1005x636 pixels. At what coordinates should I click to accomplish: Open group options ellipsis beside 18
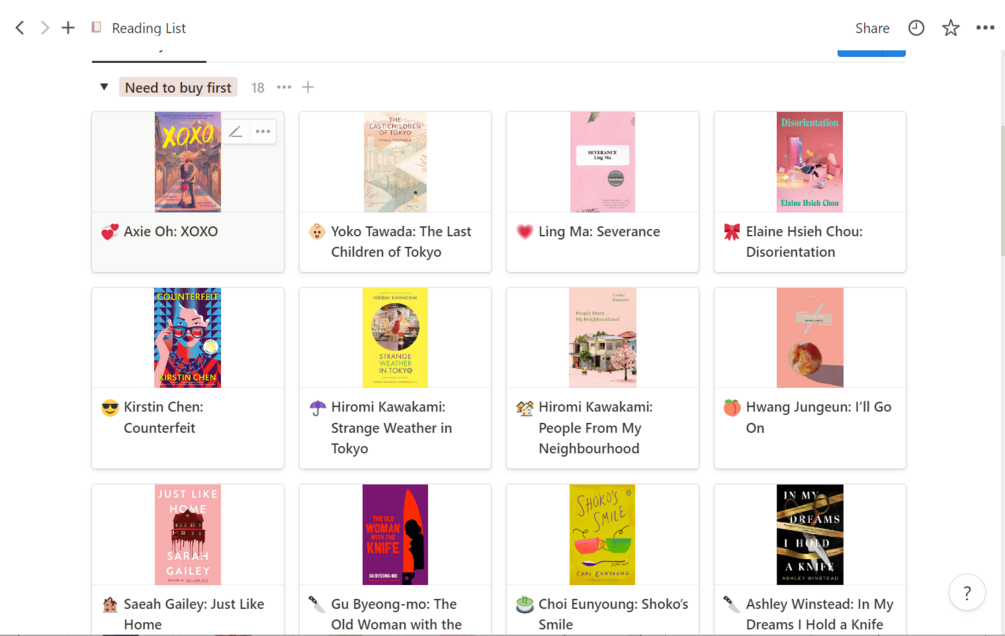[x=284, y=87]
